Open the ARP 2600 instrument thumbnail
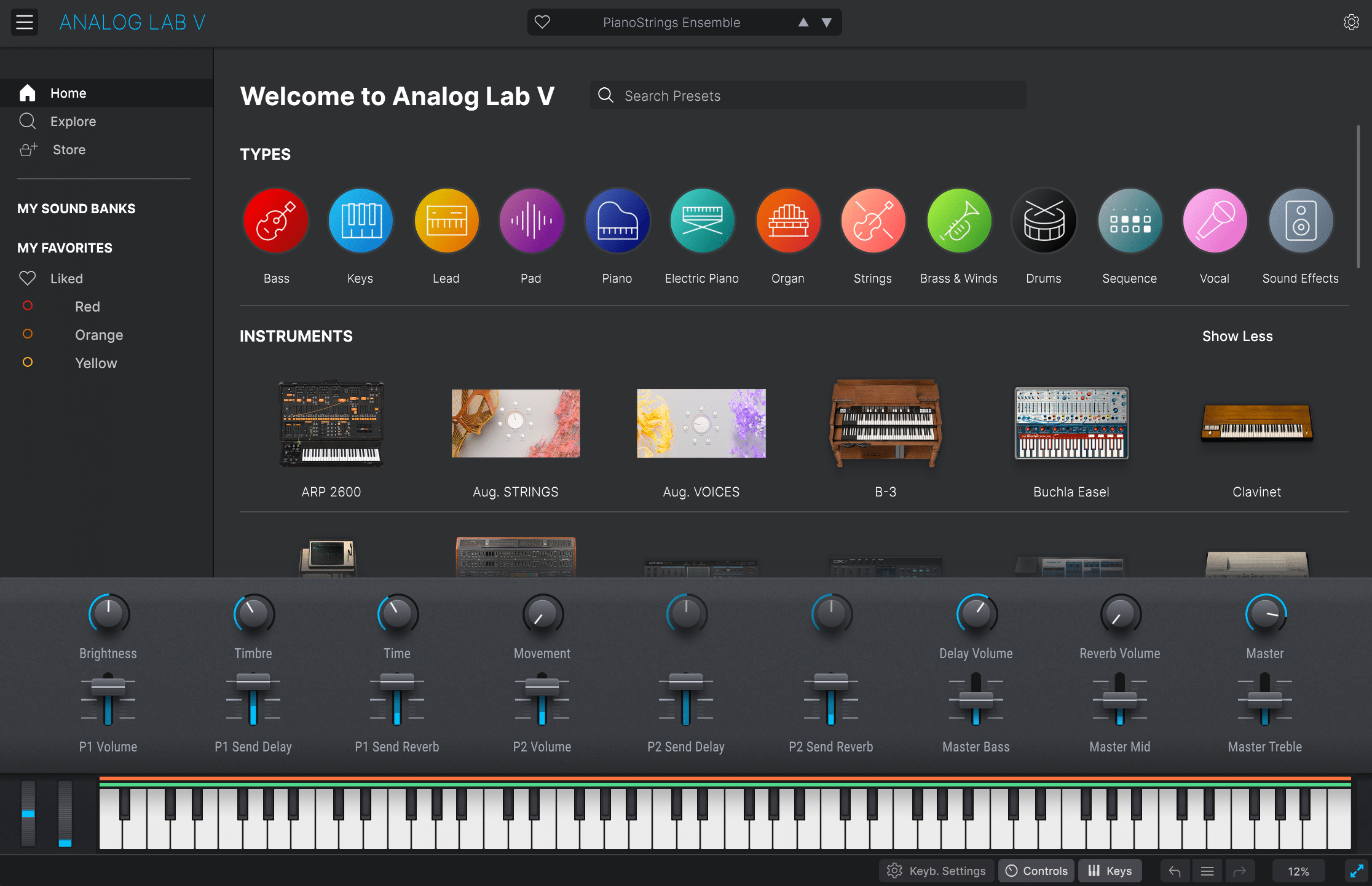Screen dimensions: 1372x886 [x=331, y=423]
